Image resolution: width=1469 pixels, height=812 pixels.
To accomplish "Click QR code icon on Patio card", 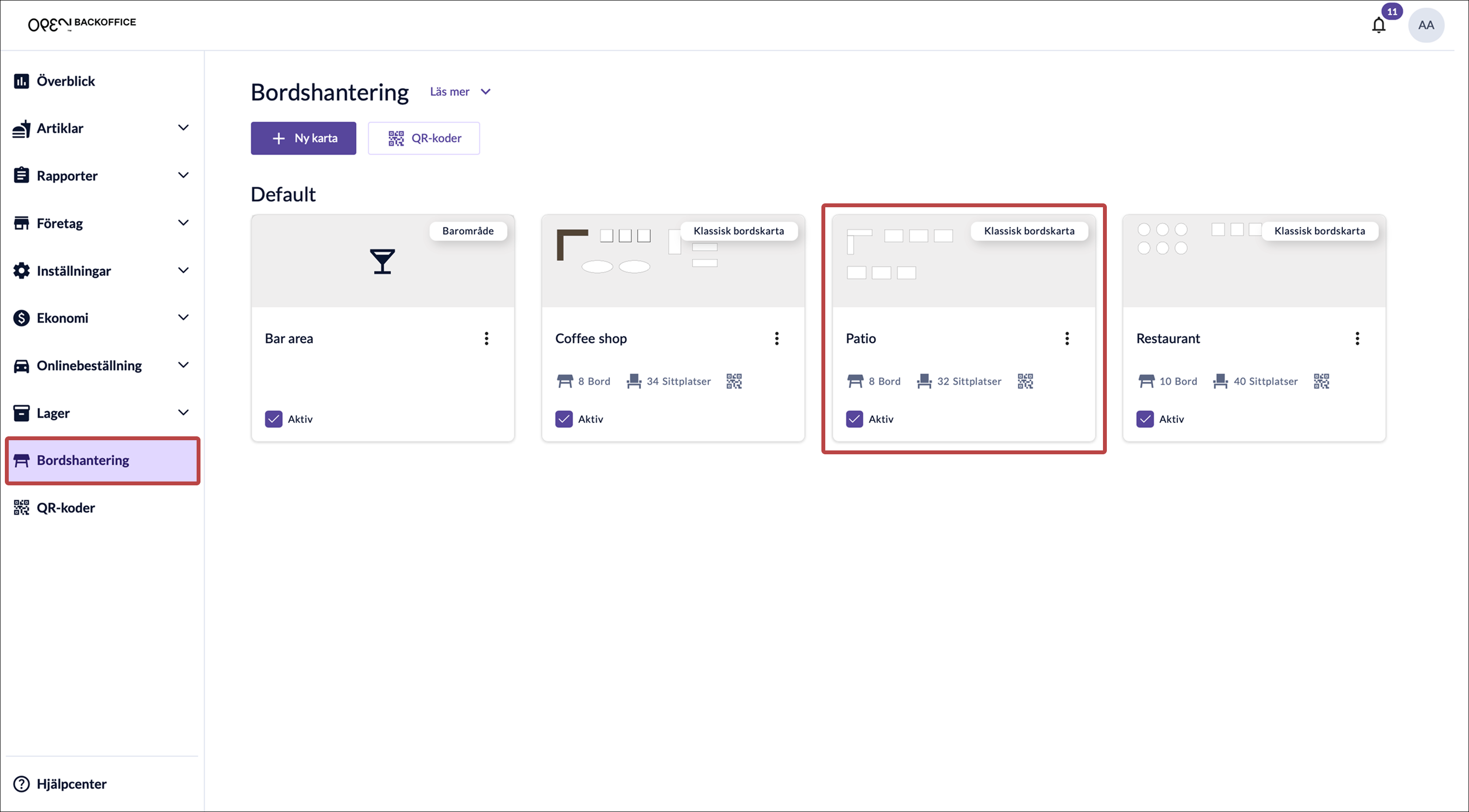I will coord(1025,381).
